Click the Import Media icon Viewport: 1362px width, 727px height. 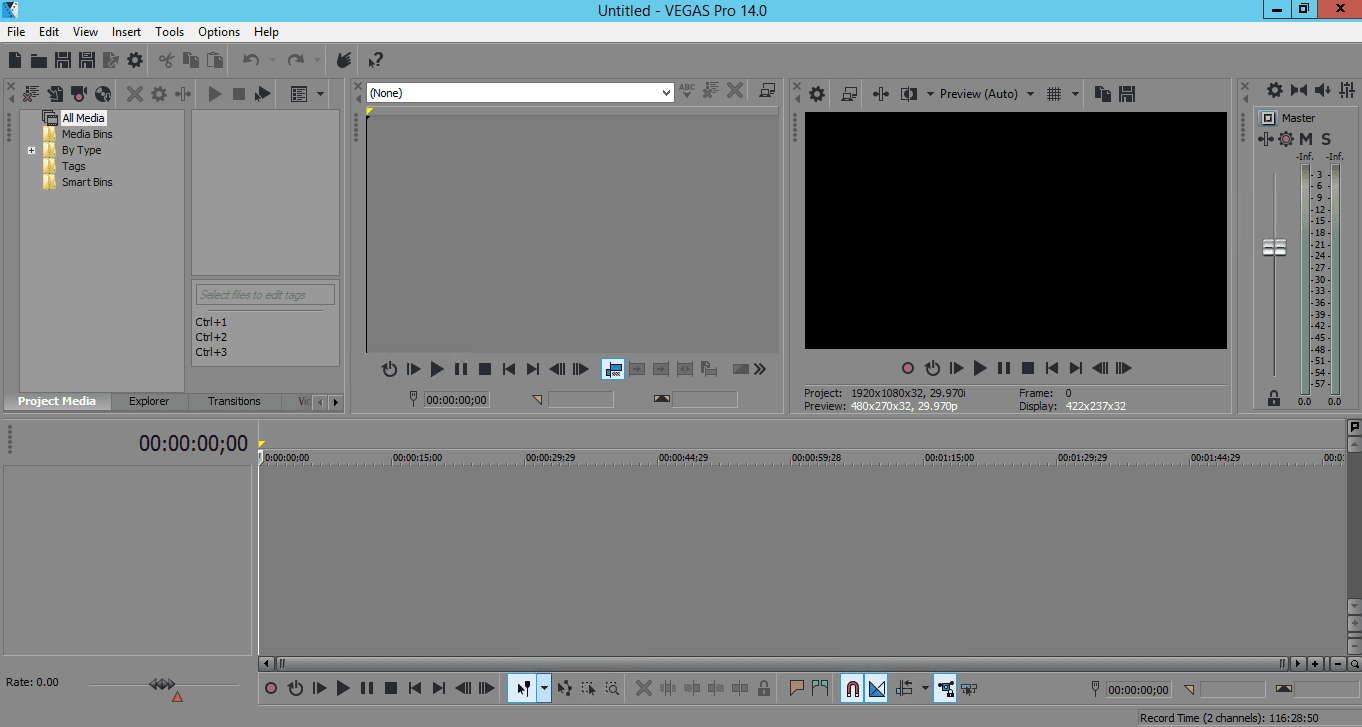[x=56, y=94]
